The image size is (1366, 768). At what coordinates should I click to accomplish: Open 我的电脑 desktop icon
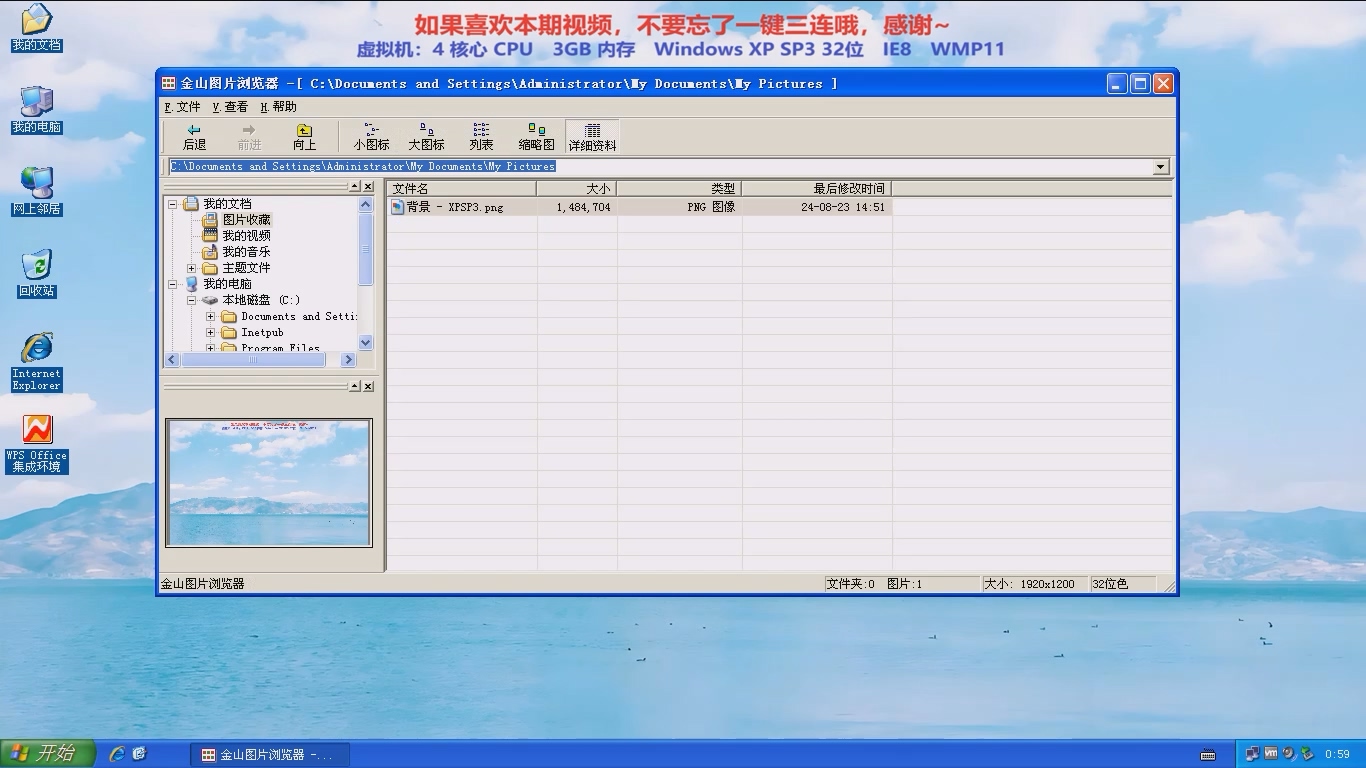tap(36, 109)
